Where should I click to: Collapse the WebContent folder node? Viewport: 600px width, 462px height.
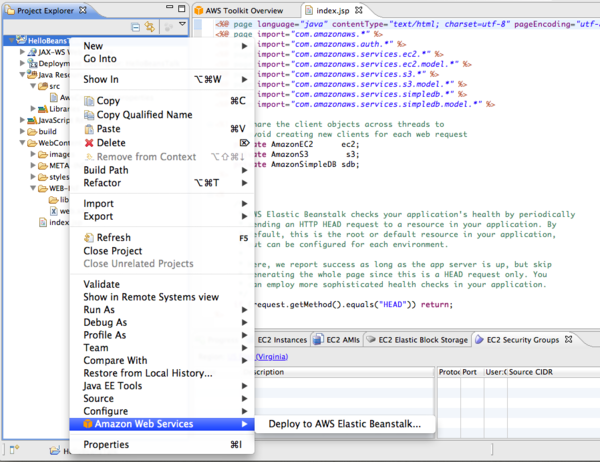(x=22, y=142)
